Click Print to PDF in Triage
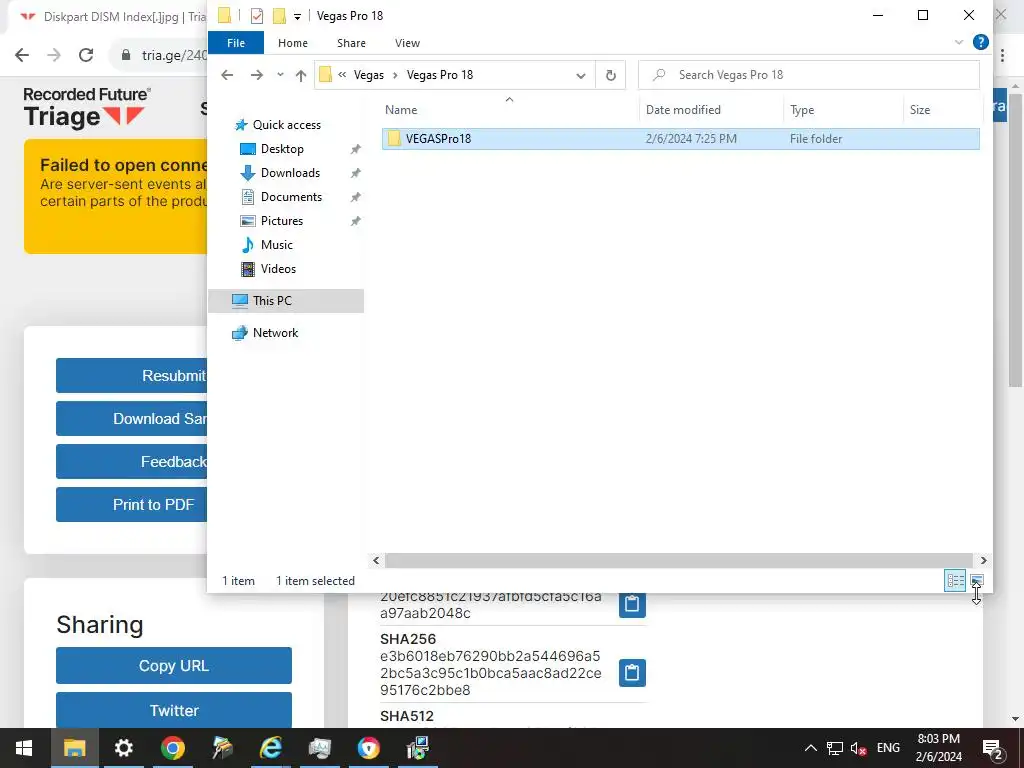 (132, 505)
